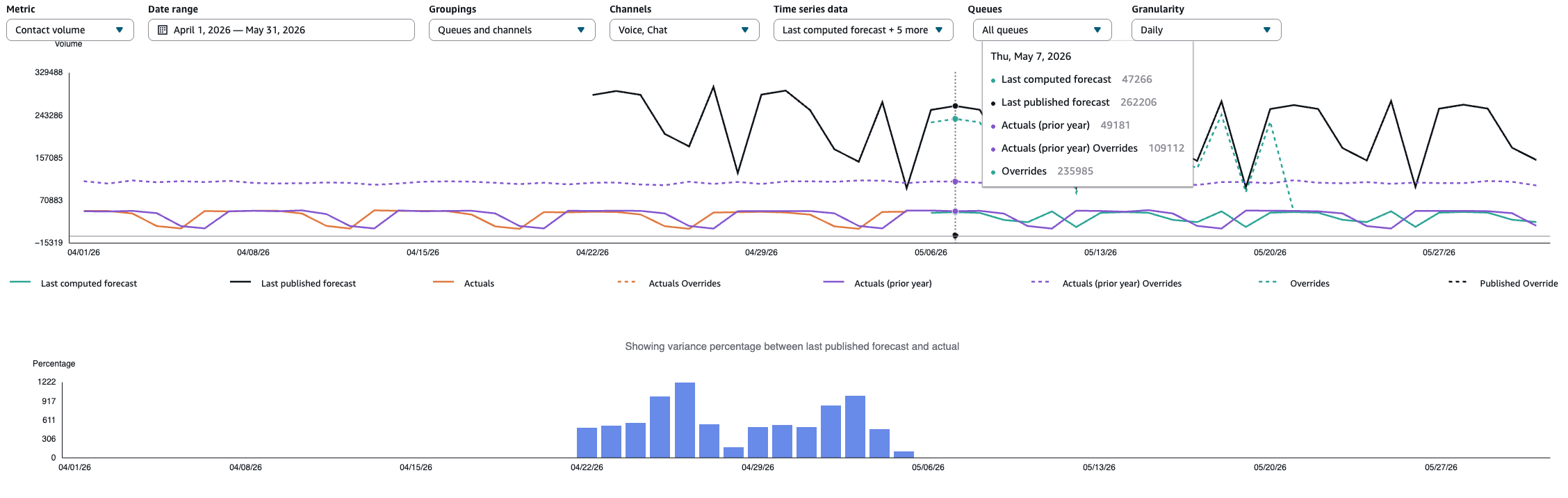This screenshot has height=498, width=1568.
Task: Click the Actuals Overrides dashed legend swatch
Action: point(627,282)
